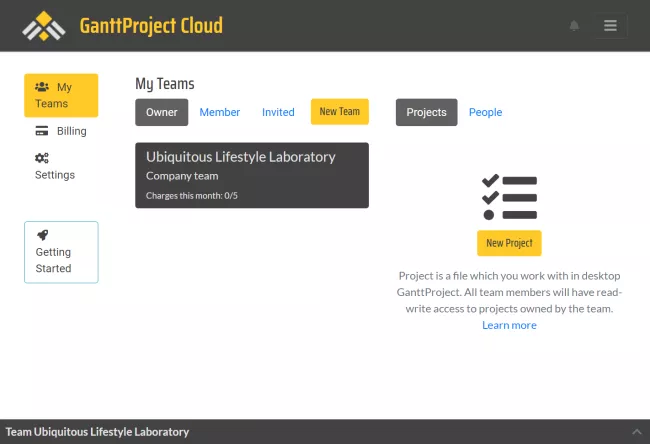Click the My Teams page heading

[165, 84]
